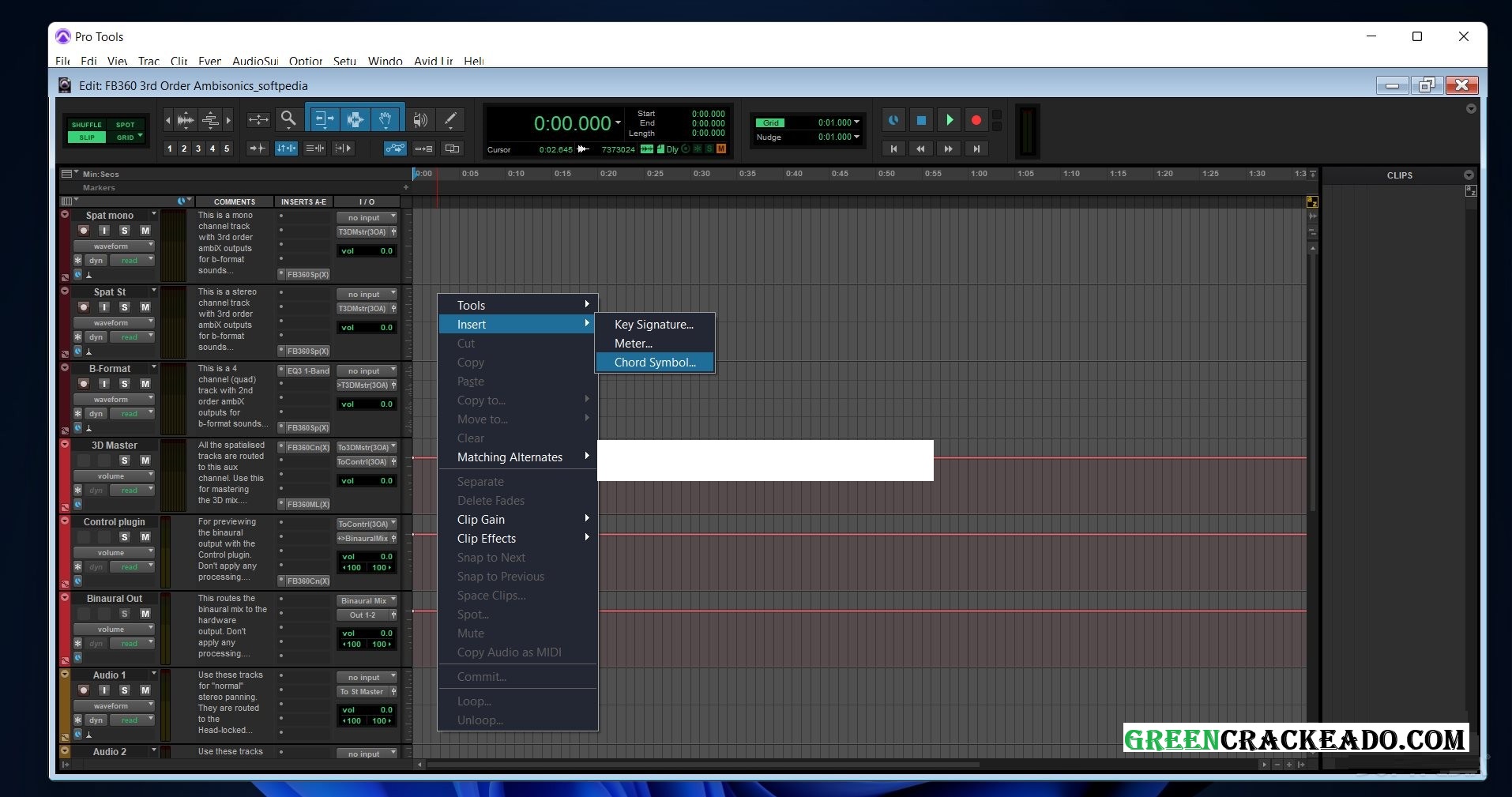Open the read automation mode dropdown
Image resolution: width=1512 pixels, height=797 pixels.
point(131,260)
